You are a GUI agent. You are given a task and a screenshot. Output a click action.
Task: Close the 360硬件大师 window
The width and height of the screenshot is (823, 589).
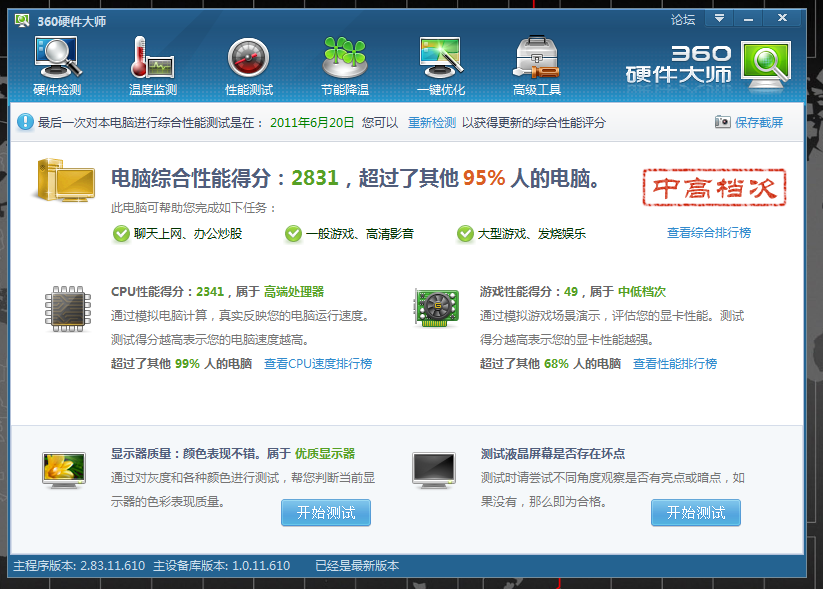(x=782, y=18)
